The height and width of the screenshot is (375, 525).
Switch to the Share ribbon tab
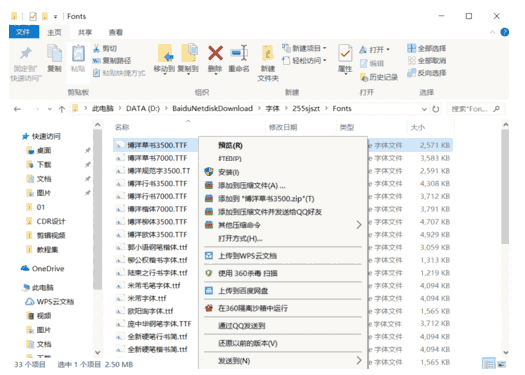click(85, 32)
